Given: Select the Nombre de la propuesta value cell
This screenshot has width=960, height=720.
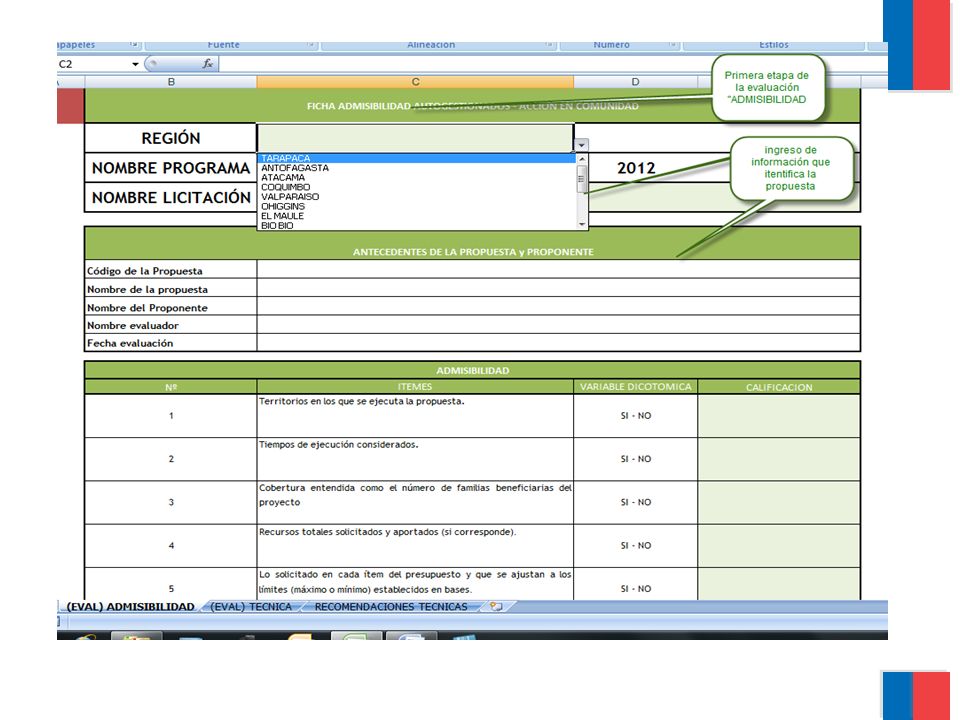Looking at the screenshot, I should coord(558,288).
